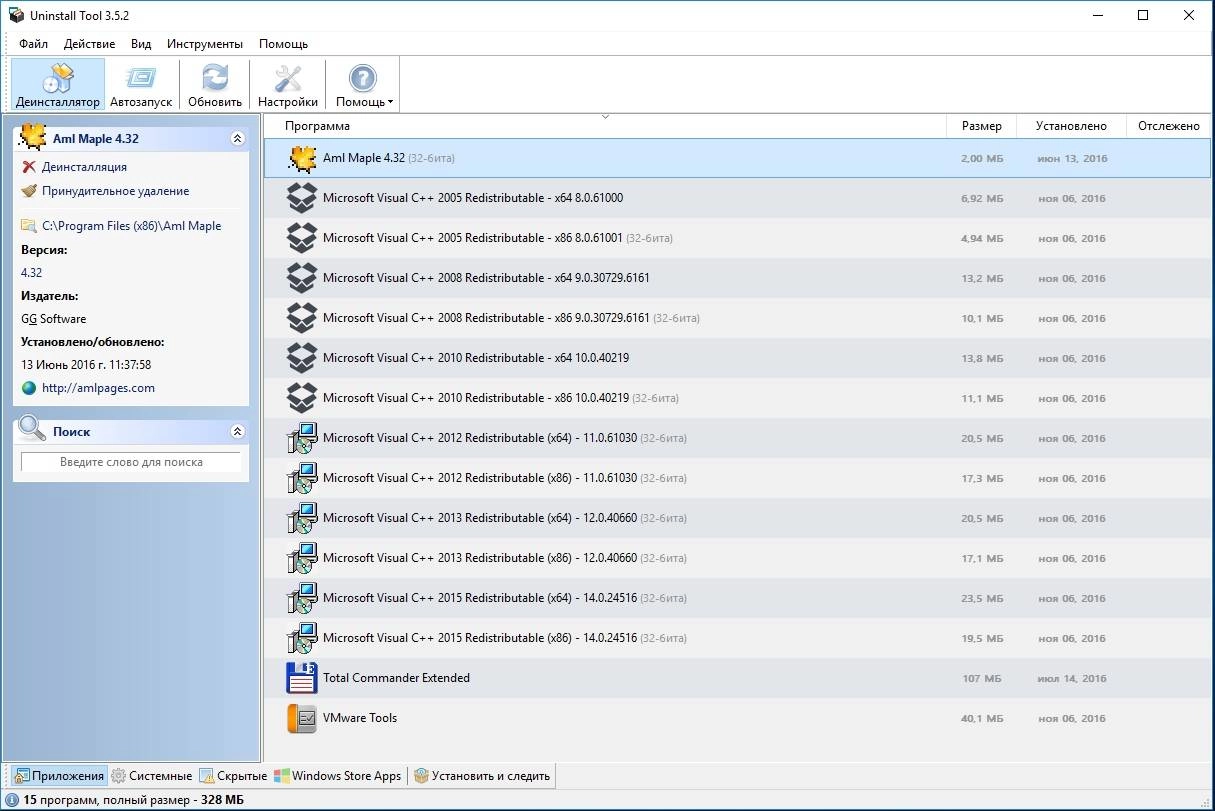Click the Uninstall Tool title bar icon

click(x=16, y=16)
